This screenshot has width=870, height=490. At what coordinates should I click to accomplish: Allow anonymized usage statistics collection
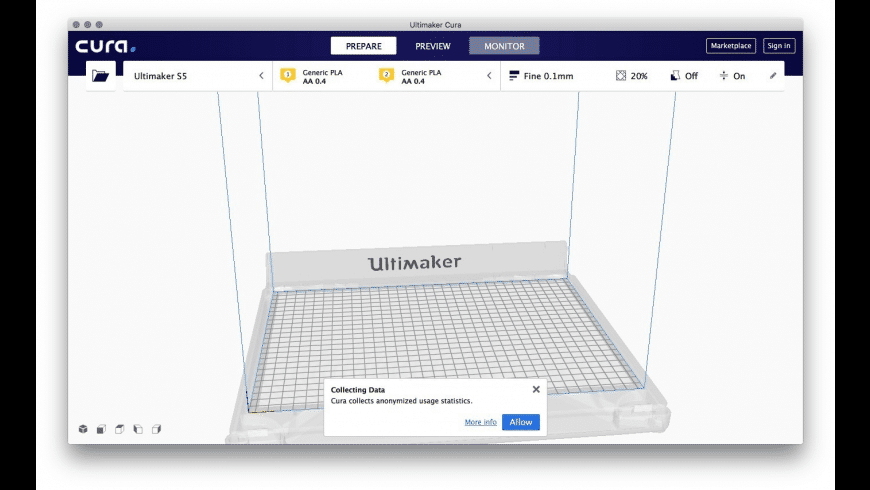[520, 422]
